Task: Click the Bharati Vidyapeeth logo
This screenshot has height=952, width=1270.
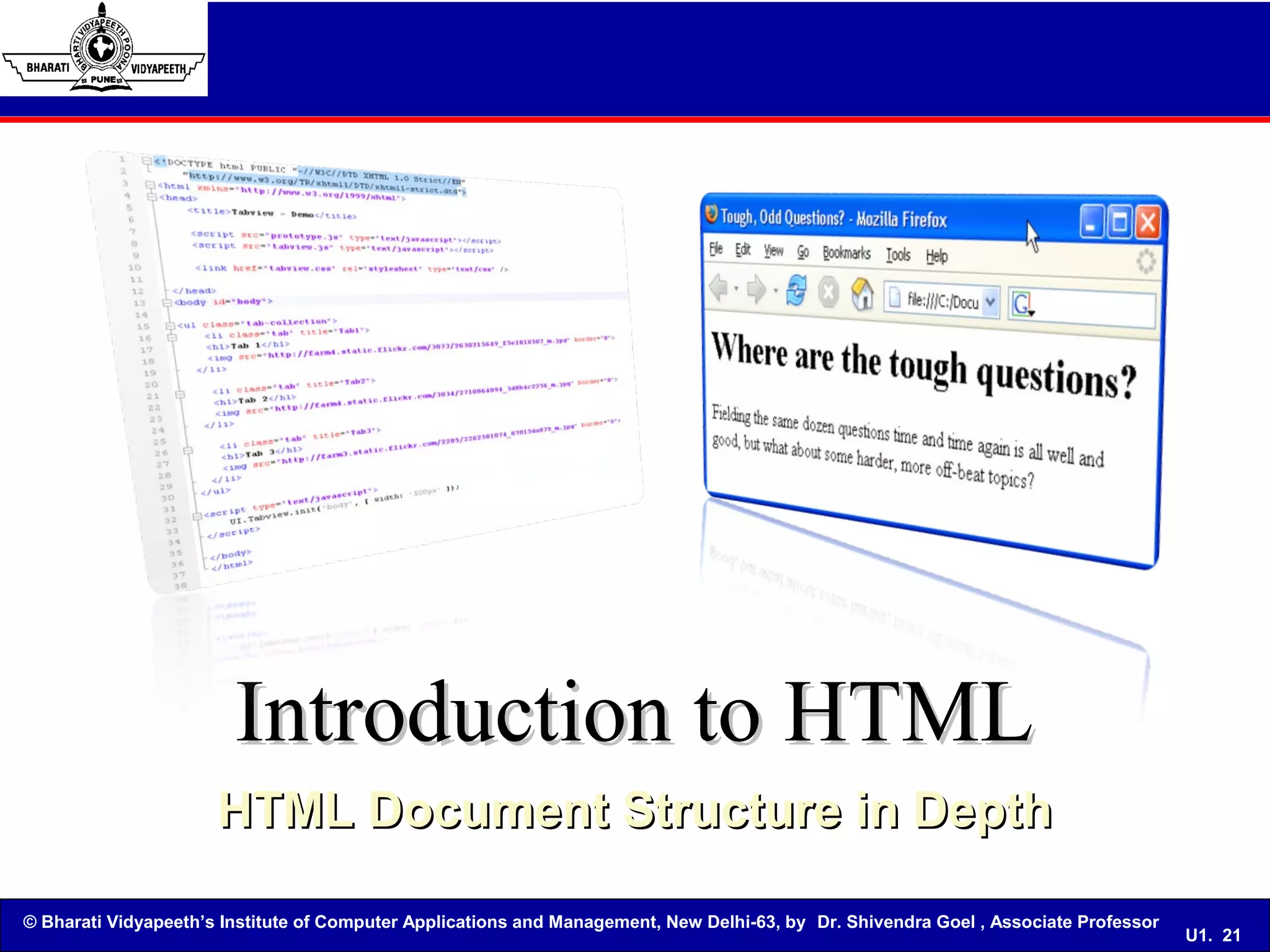Action: tap(104, 50)
